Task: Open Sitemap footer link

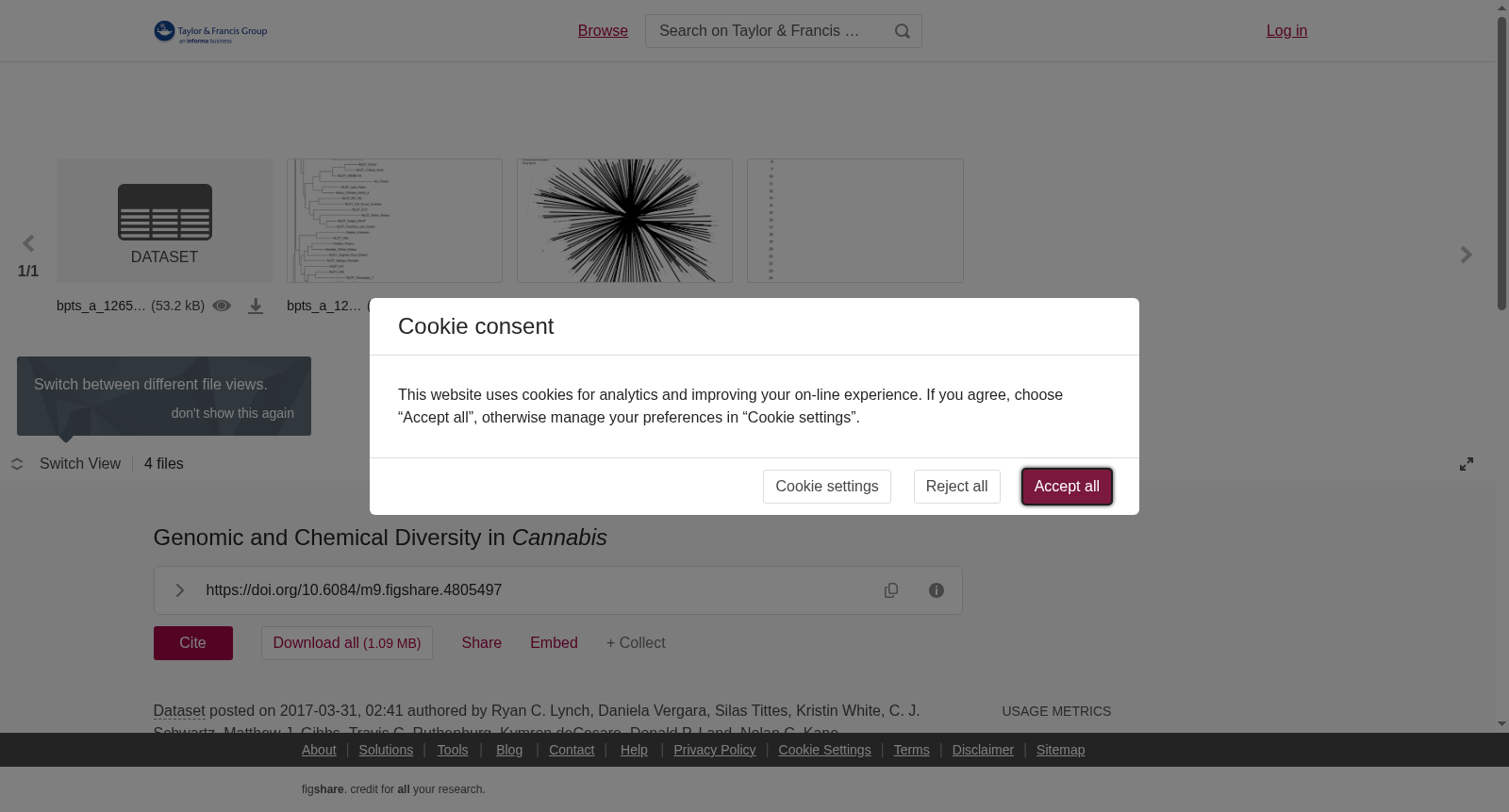Action: [1060, 750]
